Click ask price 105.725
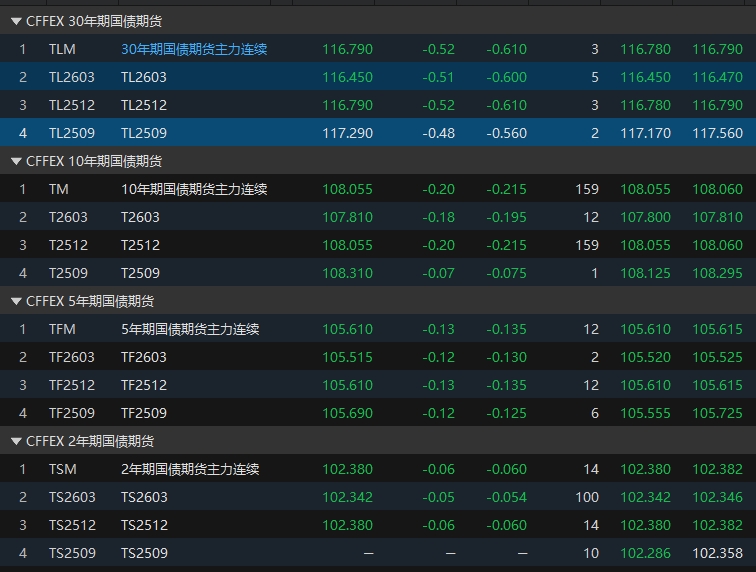 [717, 413]
